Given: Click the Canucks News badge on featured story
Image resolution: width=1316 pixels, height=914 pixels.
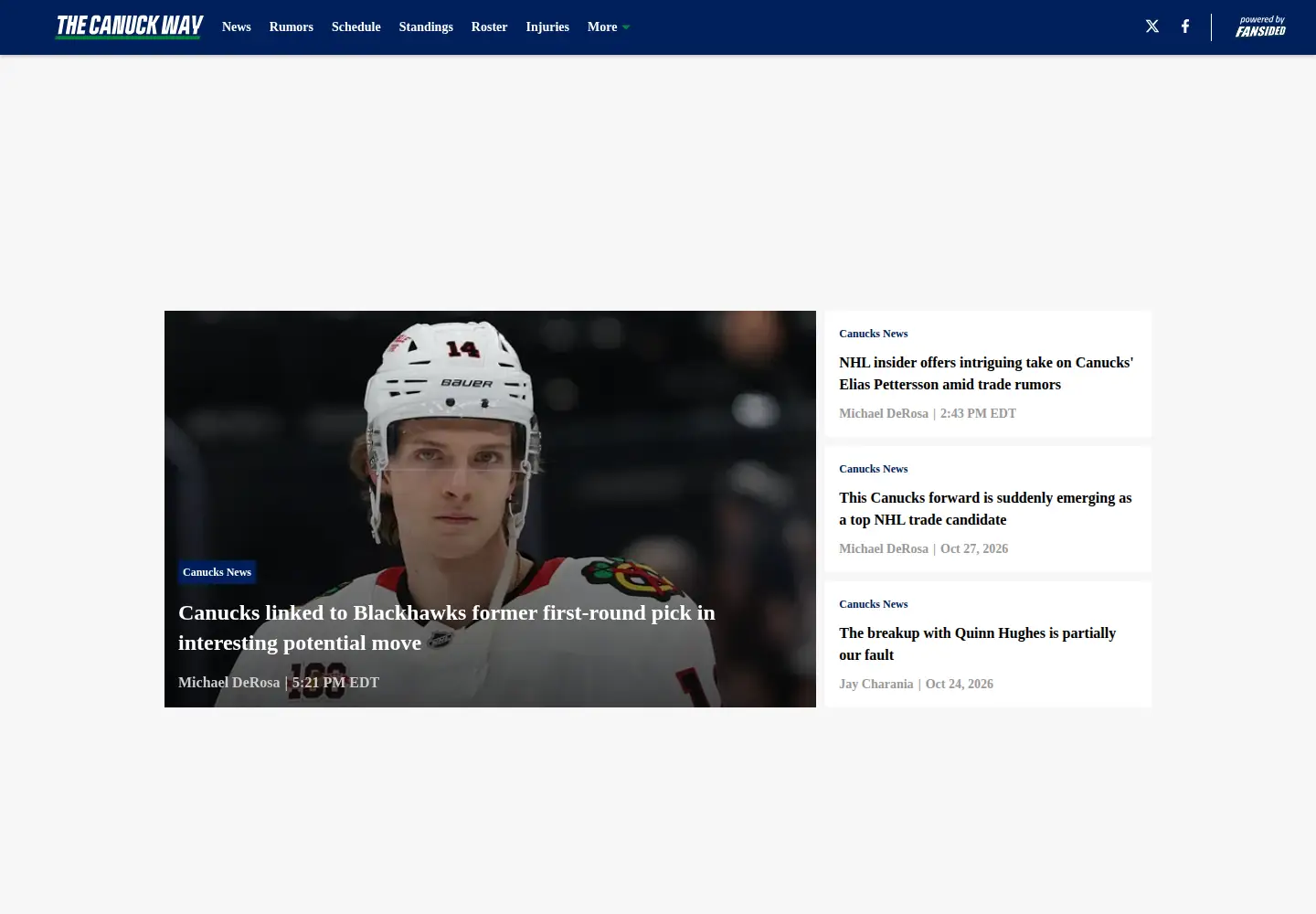Looking at the screenshot, I should pyautogui.click(x=217, y=572).
